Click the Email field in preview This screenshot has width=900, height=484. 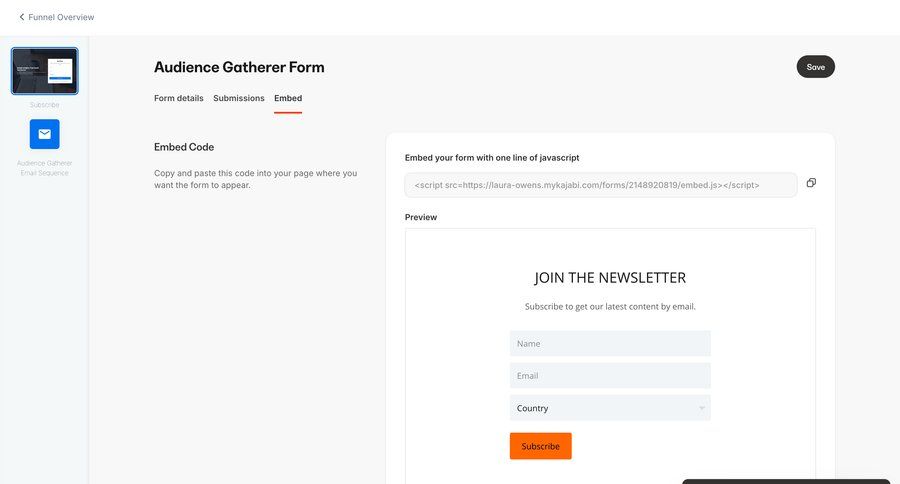(610, 376)
